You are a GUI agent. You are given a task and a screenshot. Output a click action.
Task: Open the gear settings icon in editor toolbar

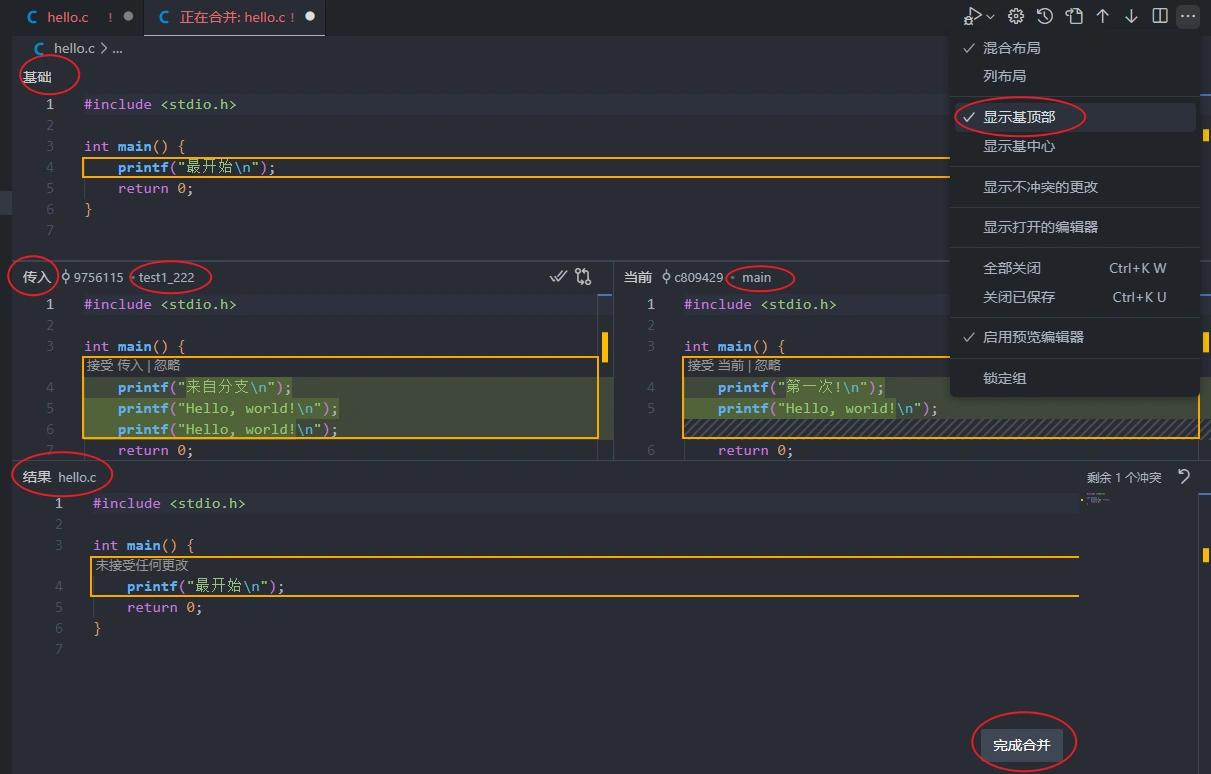[x=1016, y=16]
